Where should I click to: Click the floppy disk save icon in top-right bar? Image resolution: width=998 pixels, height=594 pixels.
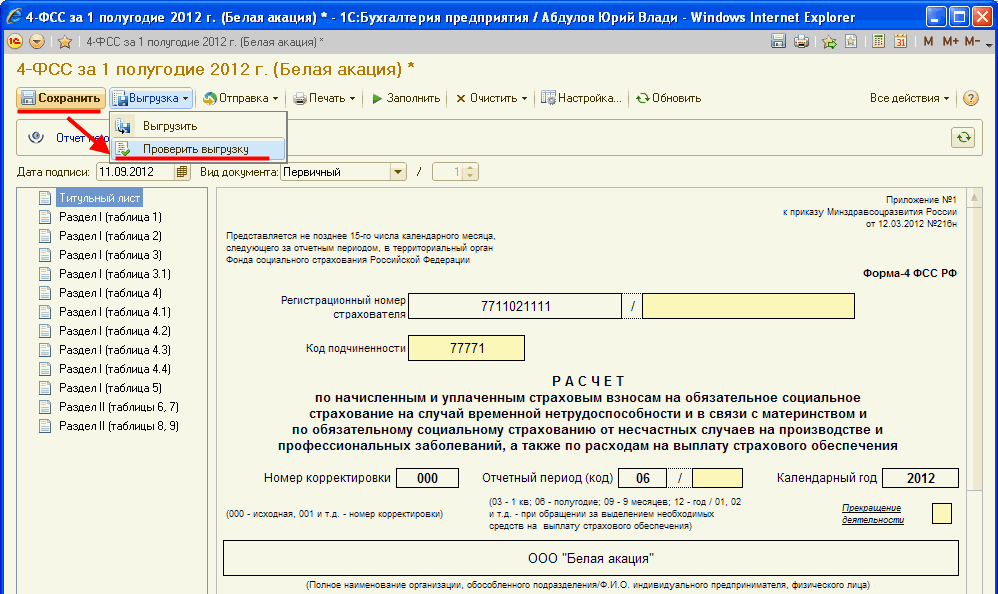778,42
